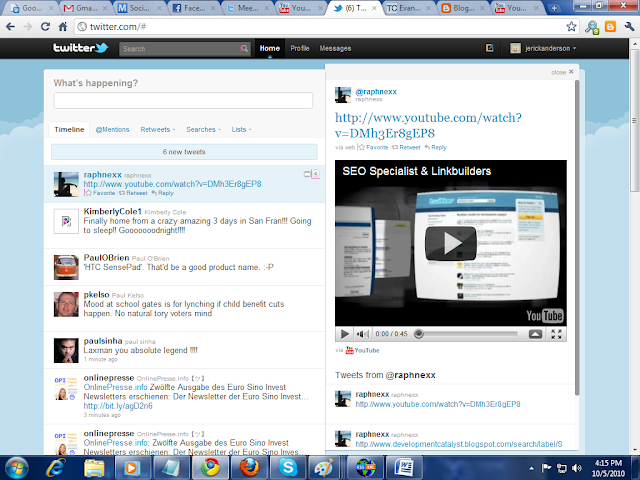
Task: Retweet from the detail pane
Action: (406, 147)
